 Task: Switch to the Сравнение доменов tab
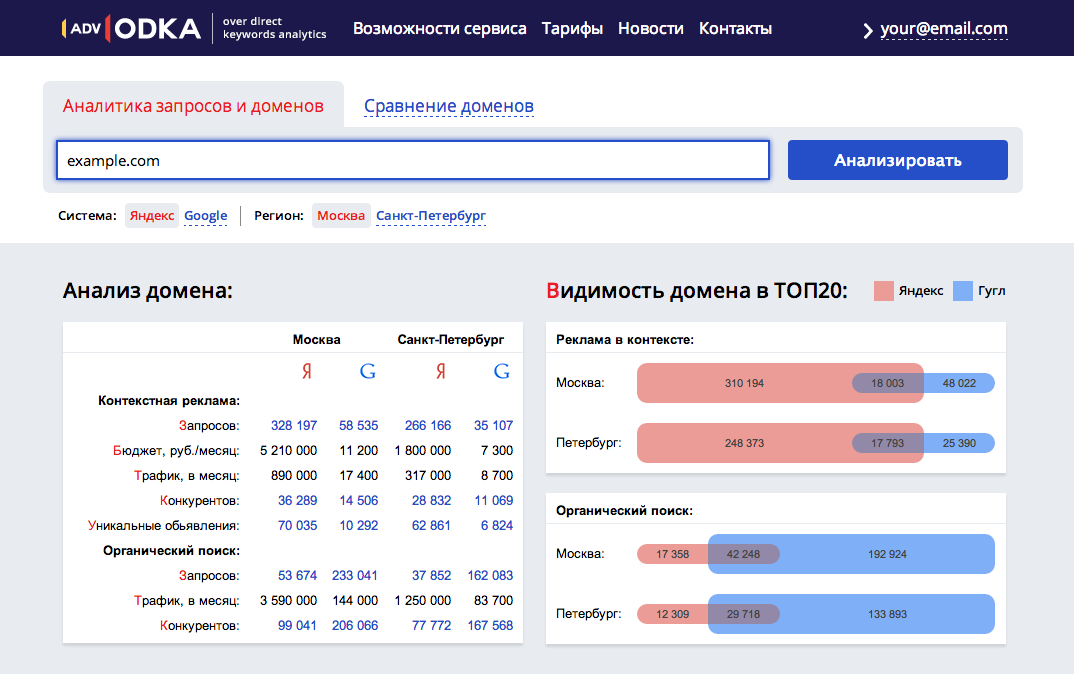point(448,106)
